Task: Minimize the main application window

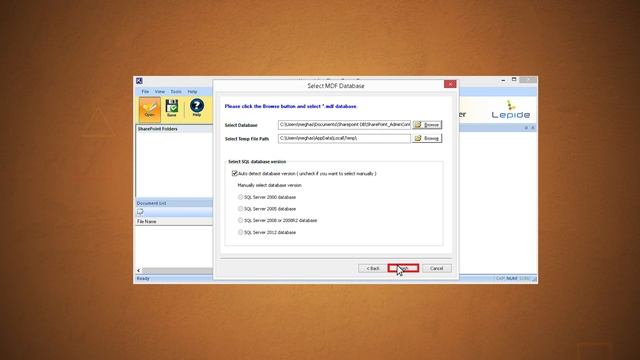Action: (503, 80)
